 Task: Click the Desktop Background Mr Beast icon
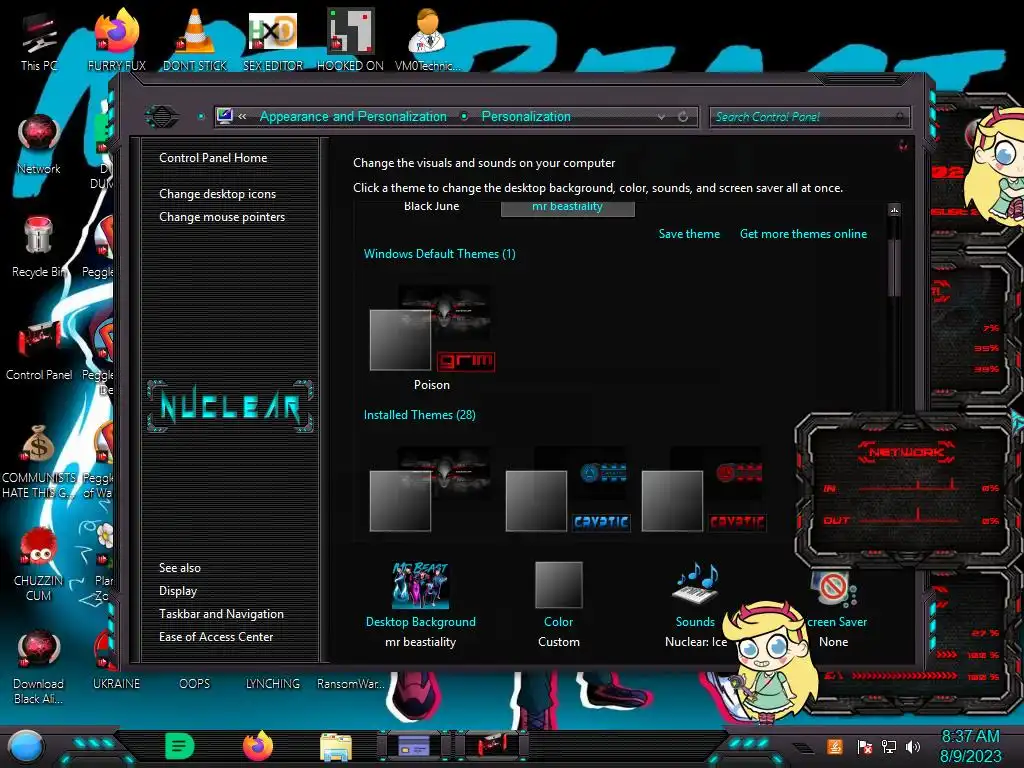[421, 585]
